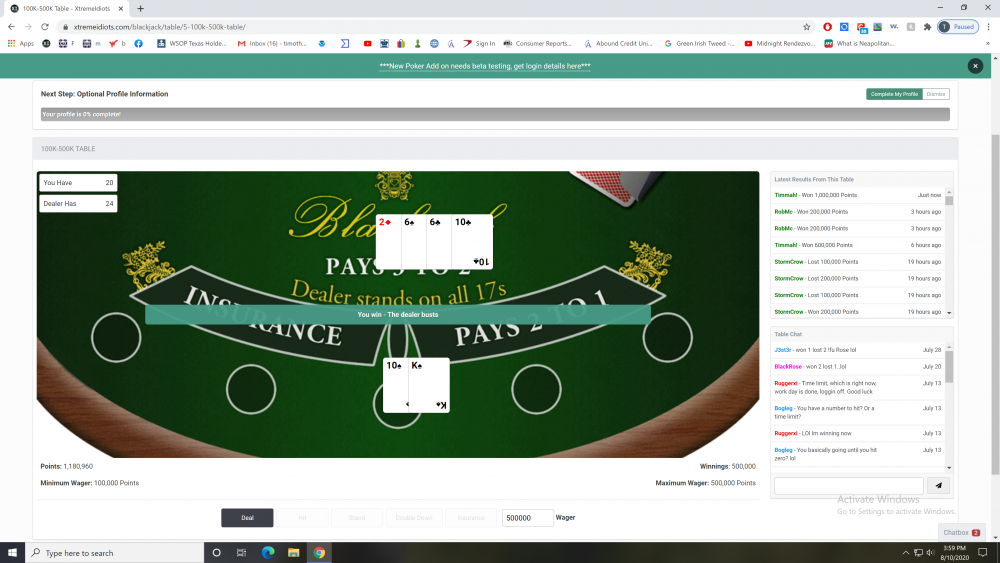Click the Dismiss profile prompt button

(936, 94)
